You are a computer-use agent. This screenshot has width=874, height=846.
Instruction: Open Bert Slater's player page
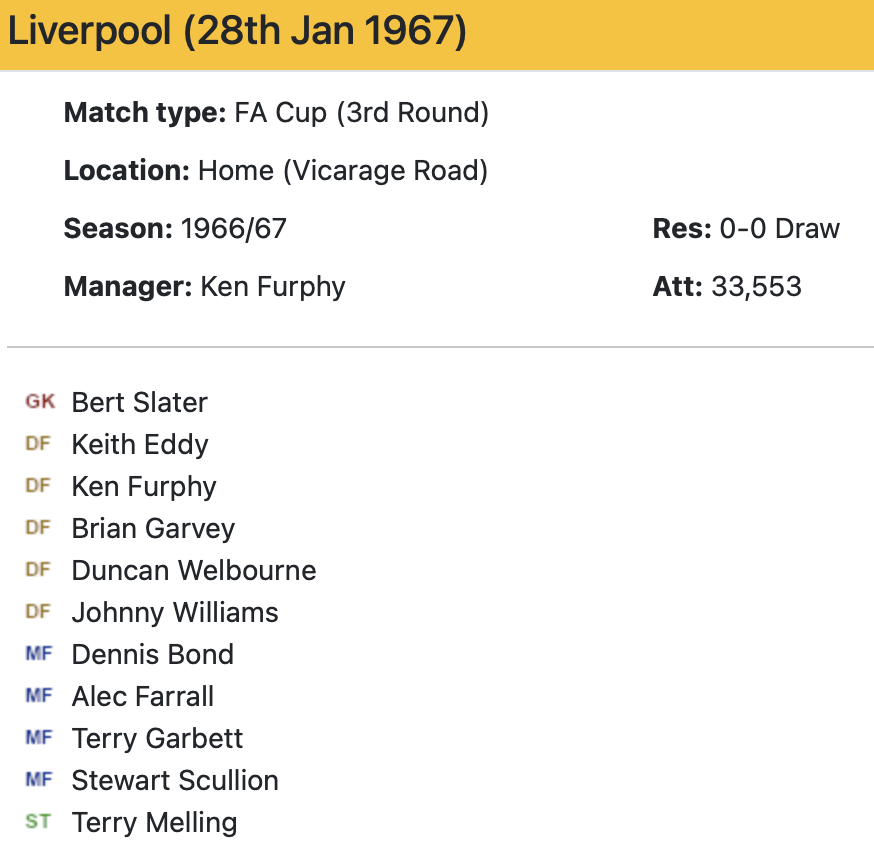[139, 402]
